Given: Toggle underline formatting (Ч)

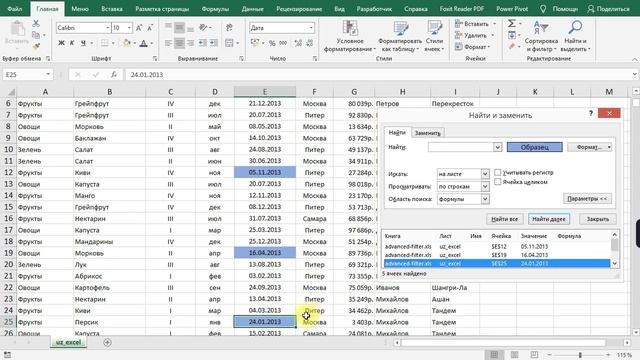Looking at the screenshot, I should point(83,43).
